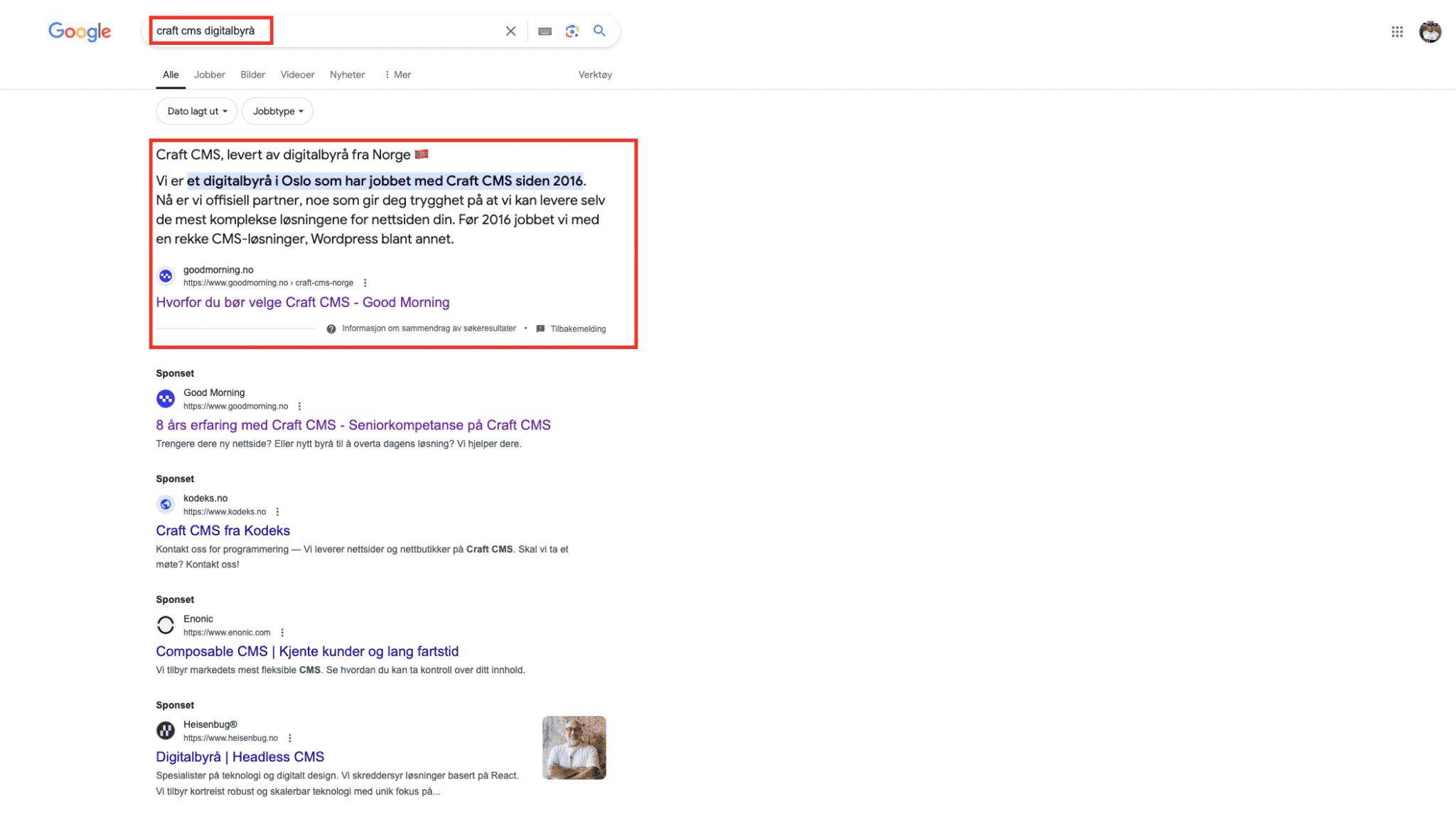Open three-dot menu beside goodmorning.no craft-cms-norge URL

365,283
